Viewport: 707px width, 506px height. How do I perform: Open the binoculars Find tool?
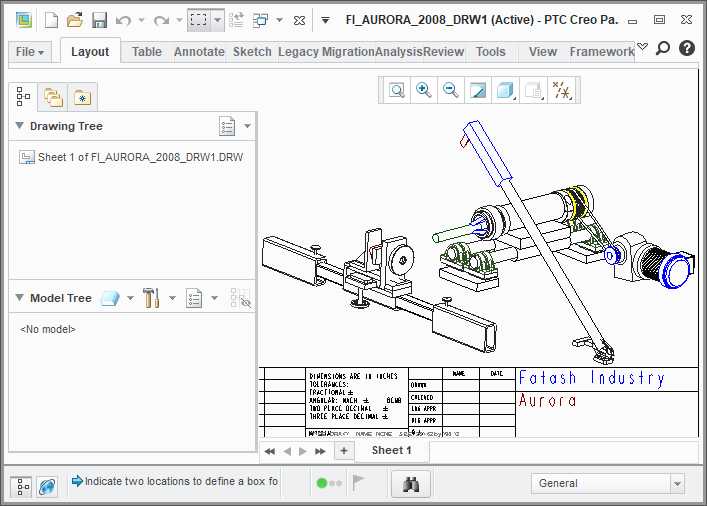411,484
